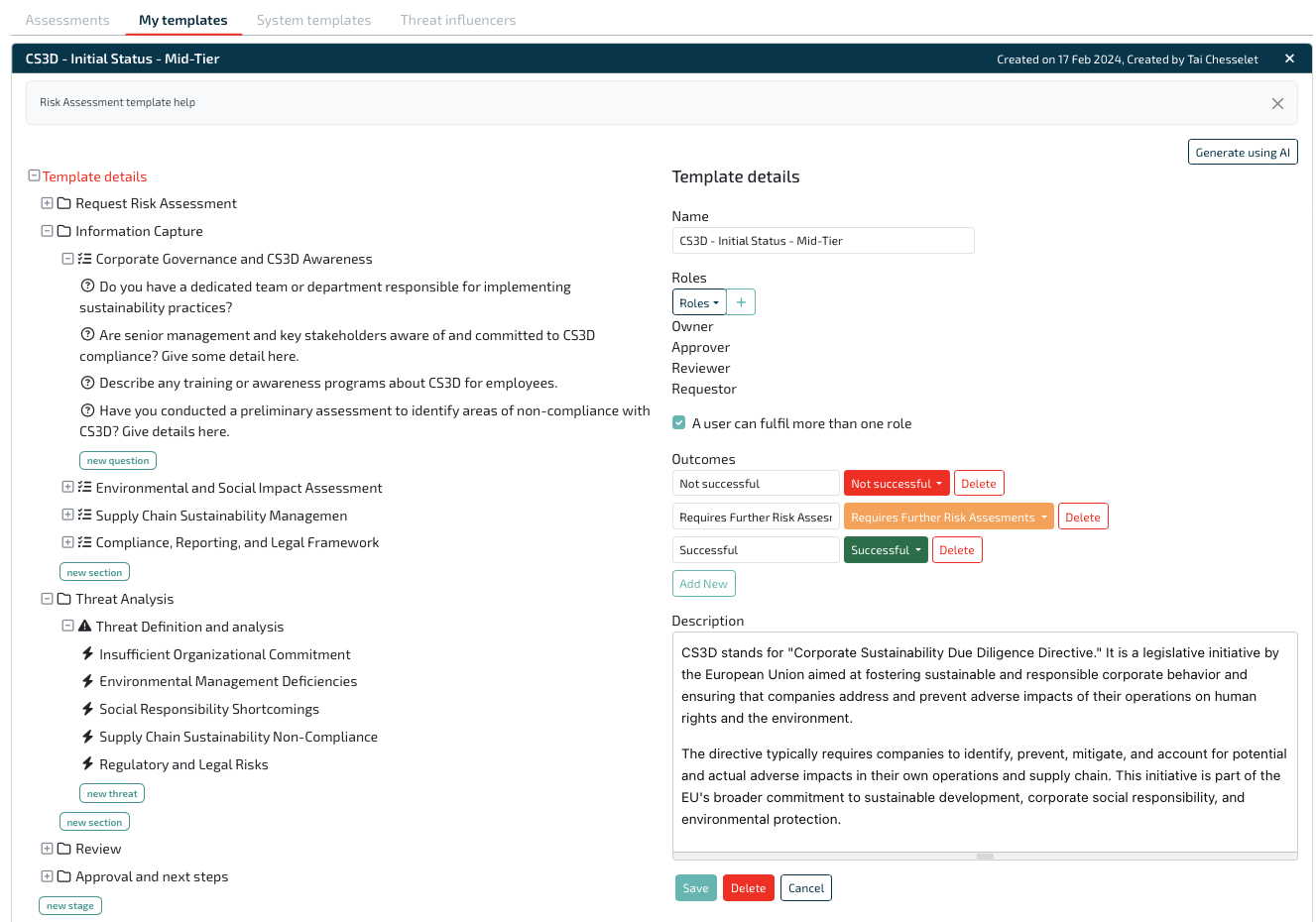This screenshot has width=1316, height=922.
Task: Add a new stage to the template
Action: click(70, 905)
